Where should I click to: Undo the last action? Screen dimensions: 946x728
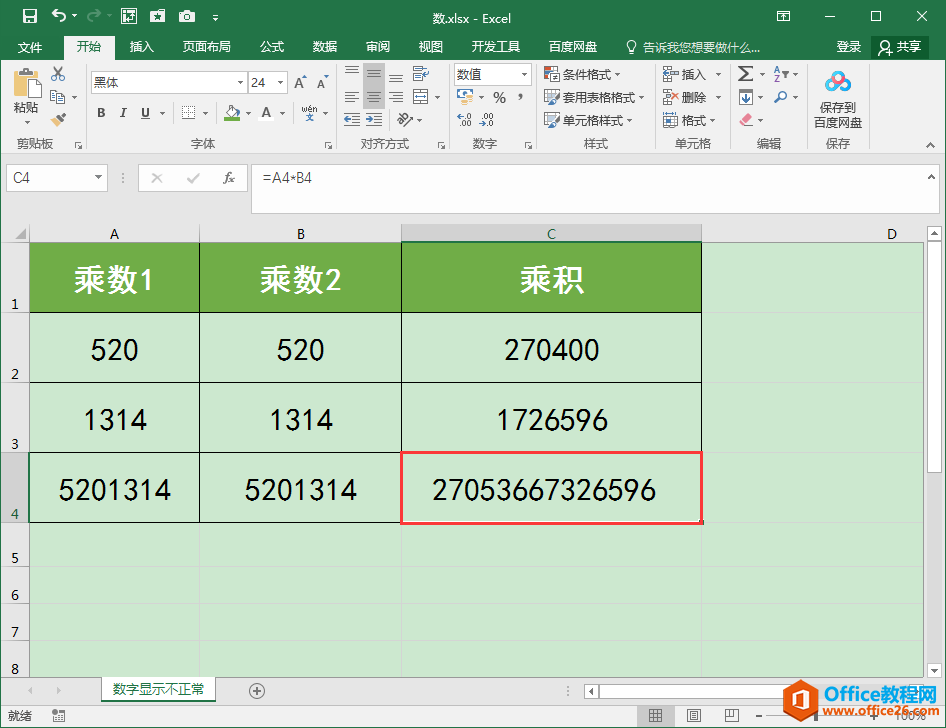tap(59, 16)
